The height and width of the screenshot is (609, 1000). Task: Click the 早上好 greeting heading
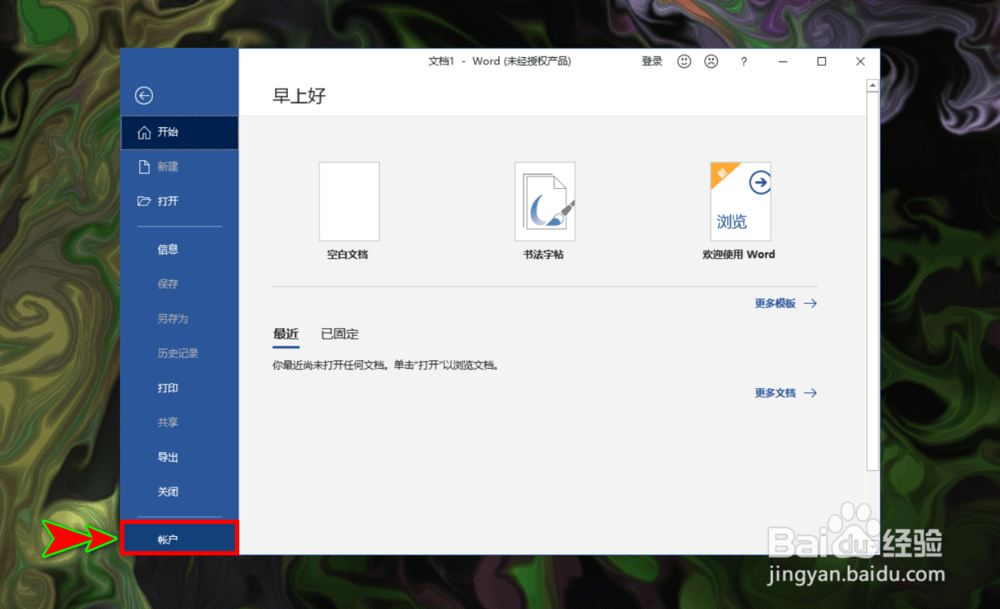coord(299,96)
